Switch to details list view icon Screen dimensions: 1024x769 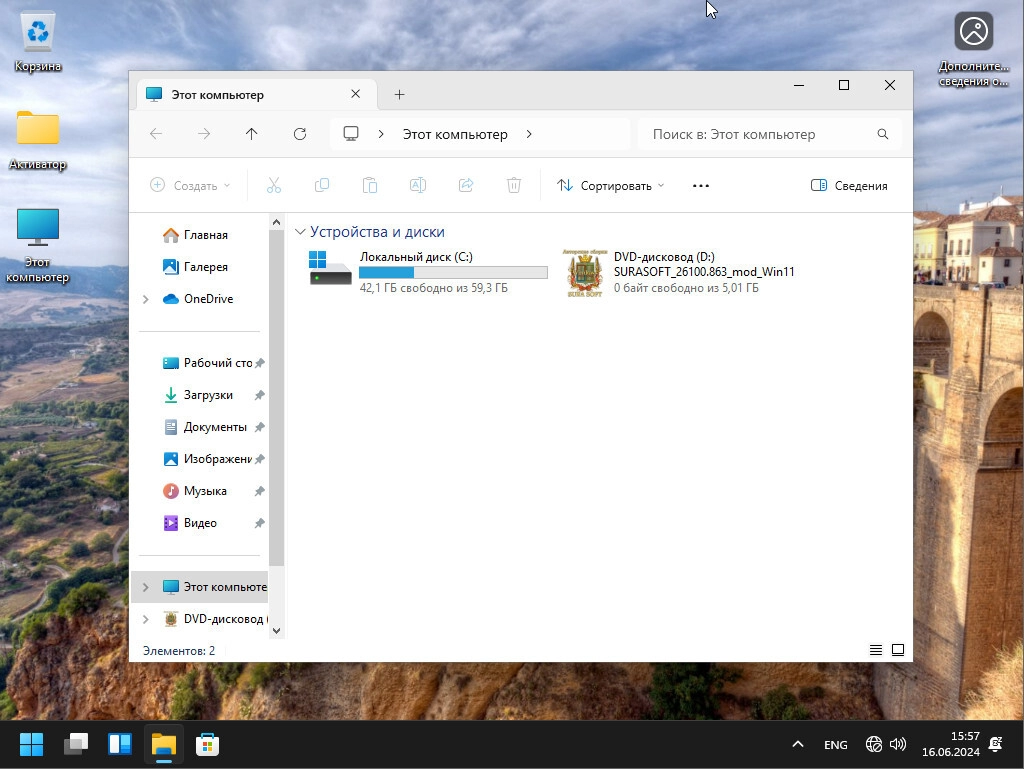(x=876, y=650)
